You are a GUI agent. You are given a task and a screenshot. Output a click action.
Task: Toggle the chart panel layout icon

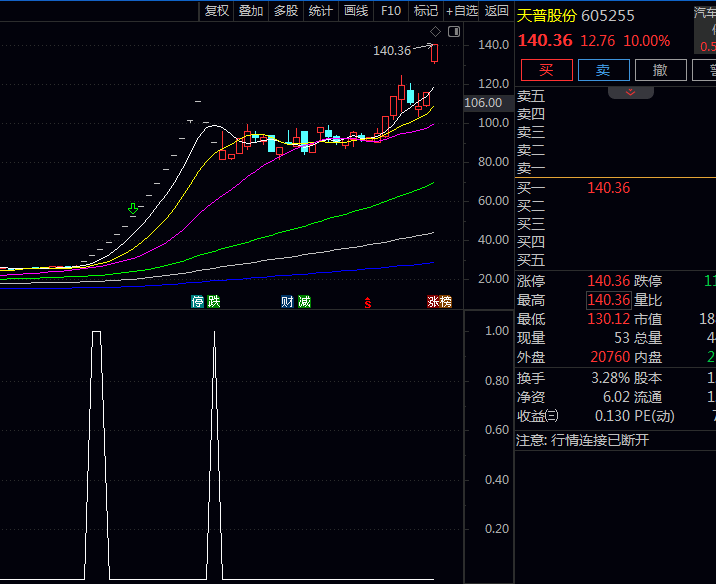(x=454, y=32)
